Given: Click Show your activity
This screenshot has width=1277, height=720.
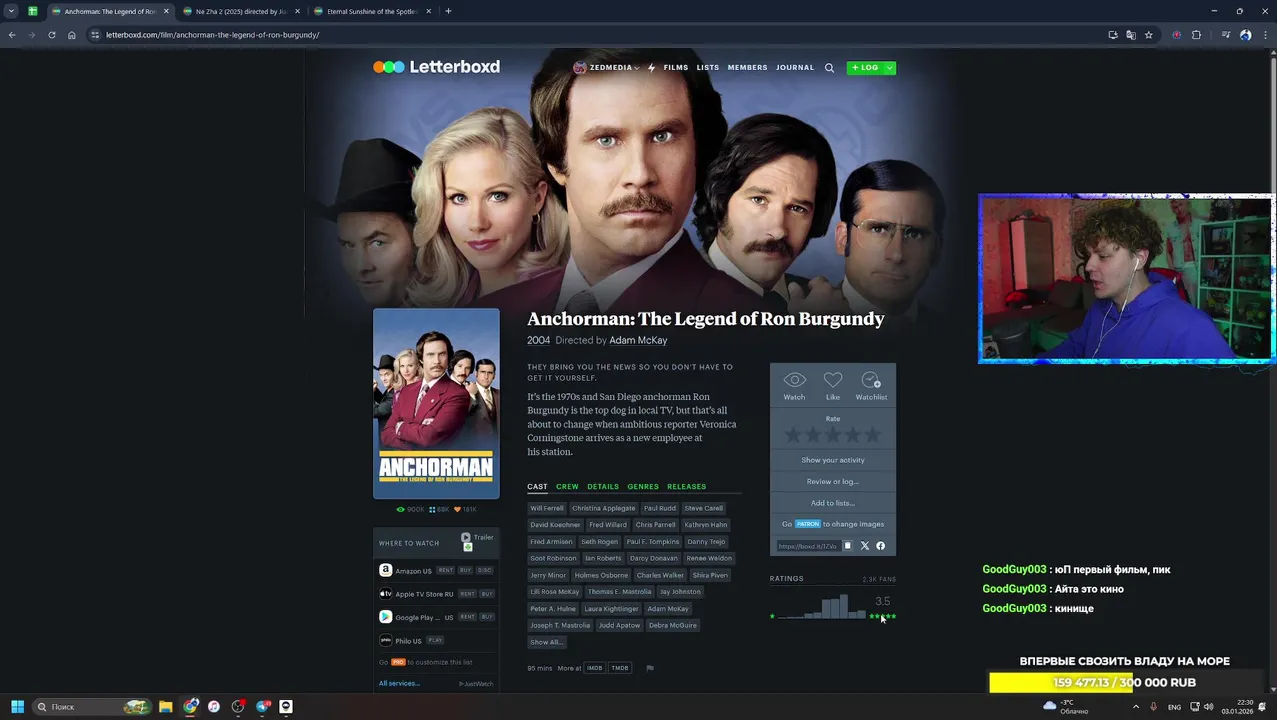Looking at the screenshot, I should (x=833, y=460).
